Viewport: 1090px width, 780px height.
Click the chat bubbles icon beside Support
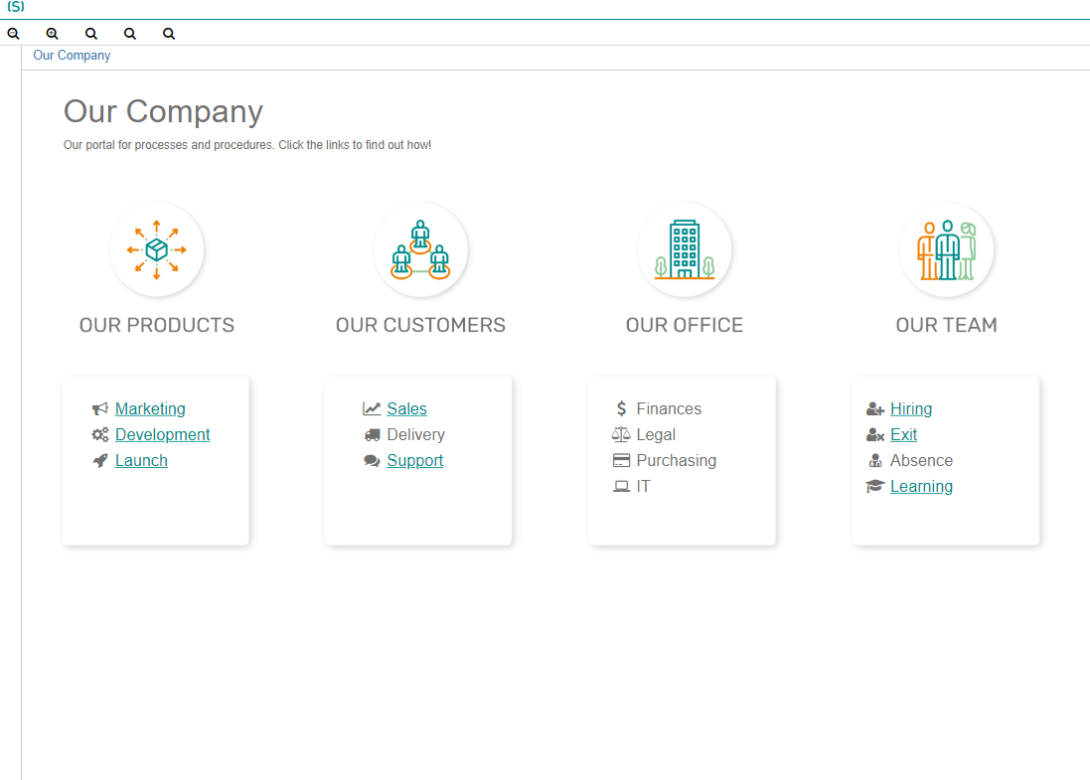tap(372, 461)
